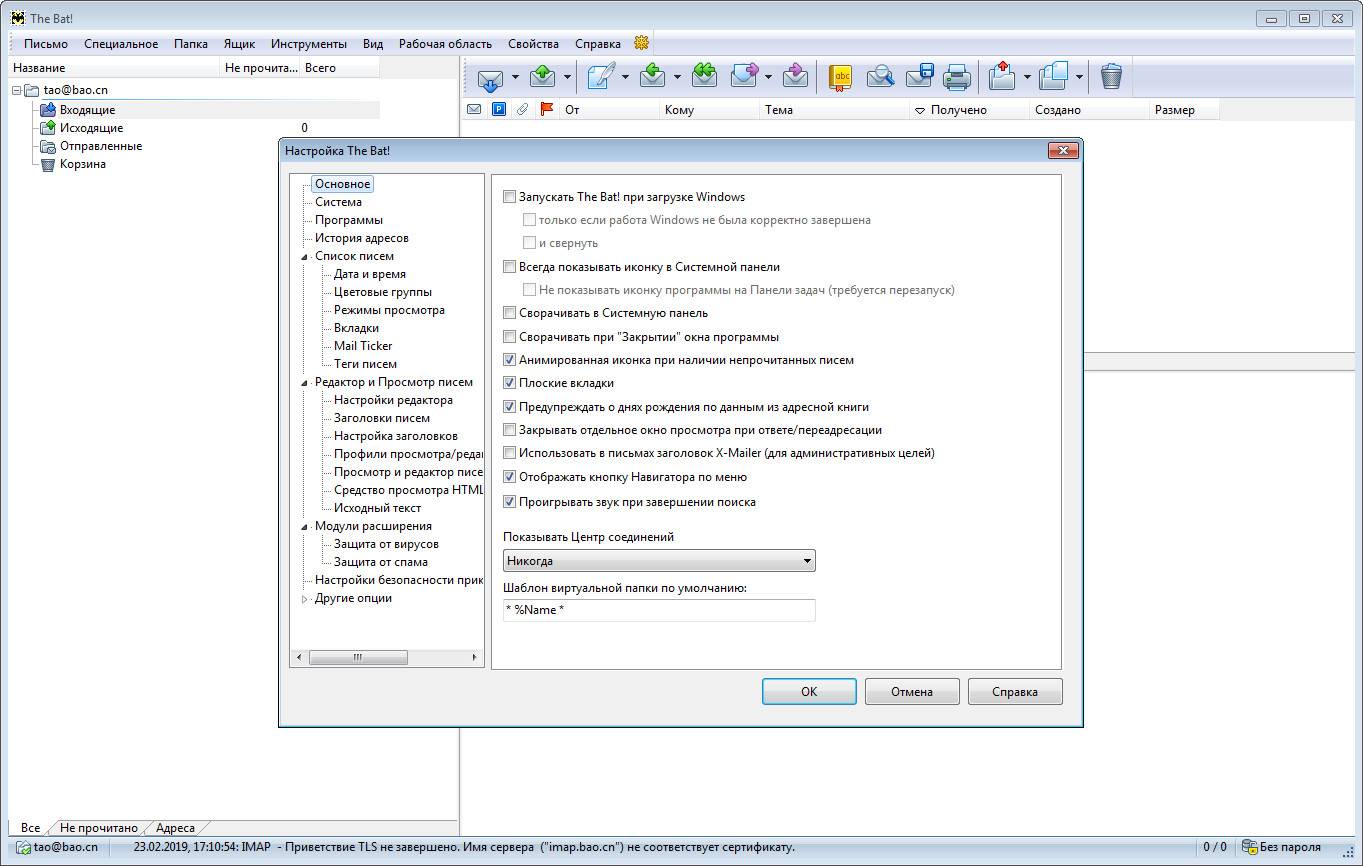Check Сворачивать в Системную панель
Image resolution: width=1363 pixels, height=866 pixels.
tap(510, 313)
